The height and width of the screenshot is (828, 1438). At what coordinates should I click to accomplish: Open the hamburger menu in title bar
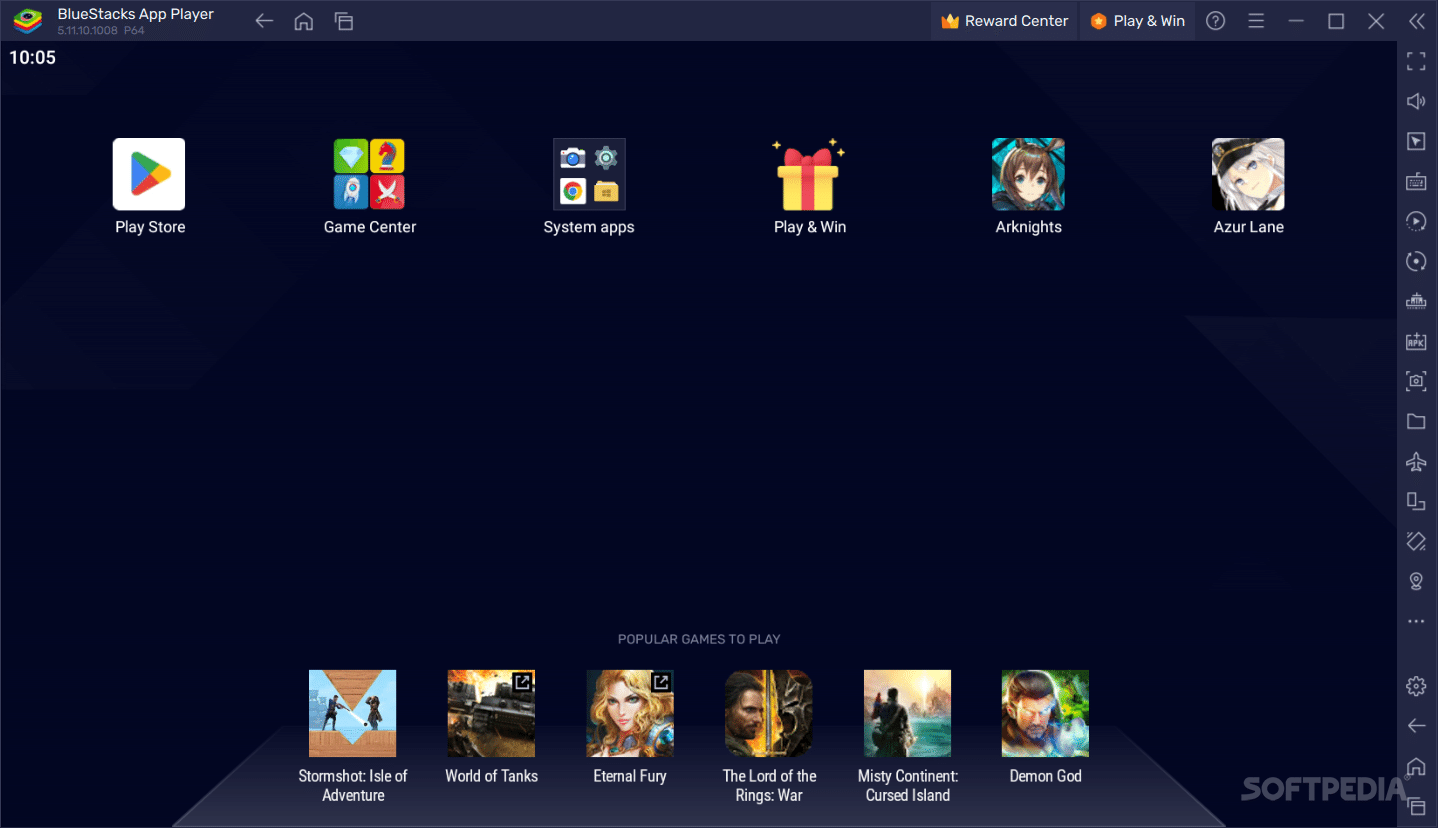1256,21
